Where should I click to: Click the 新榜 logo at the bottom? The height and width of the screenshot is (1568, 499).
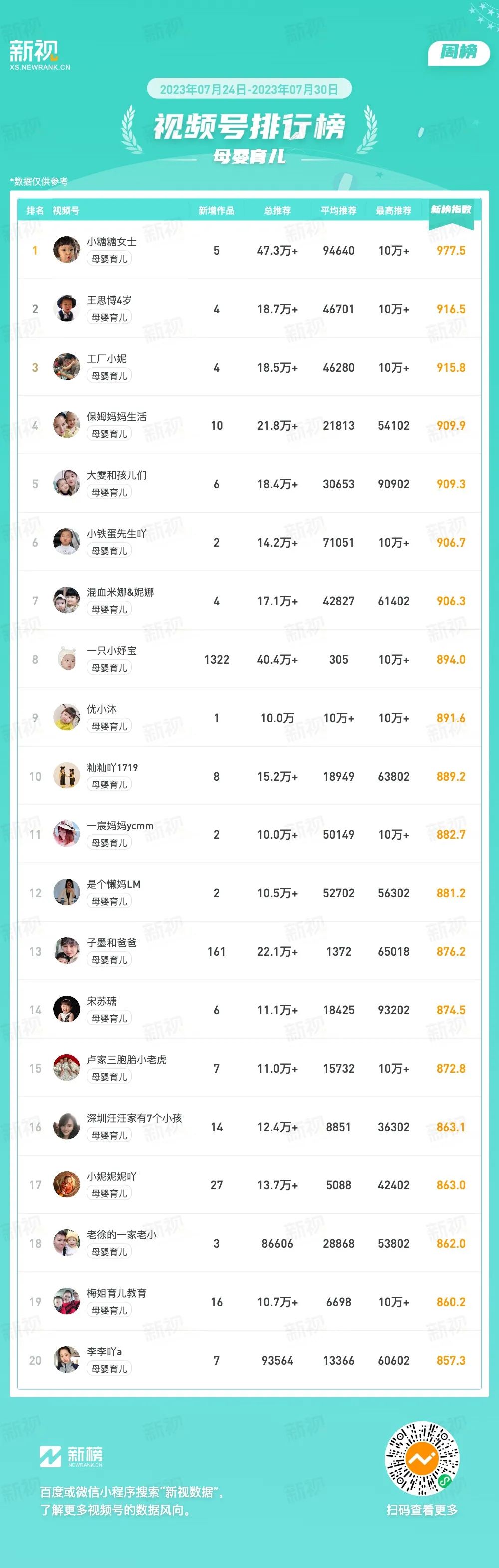click(x=71, y=1457)
